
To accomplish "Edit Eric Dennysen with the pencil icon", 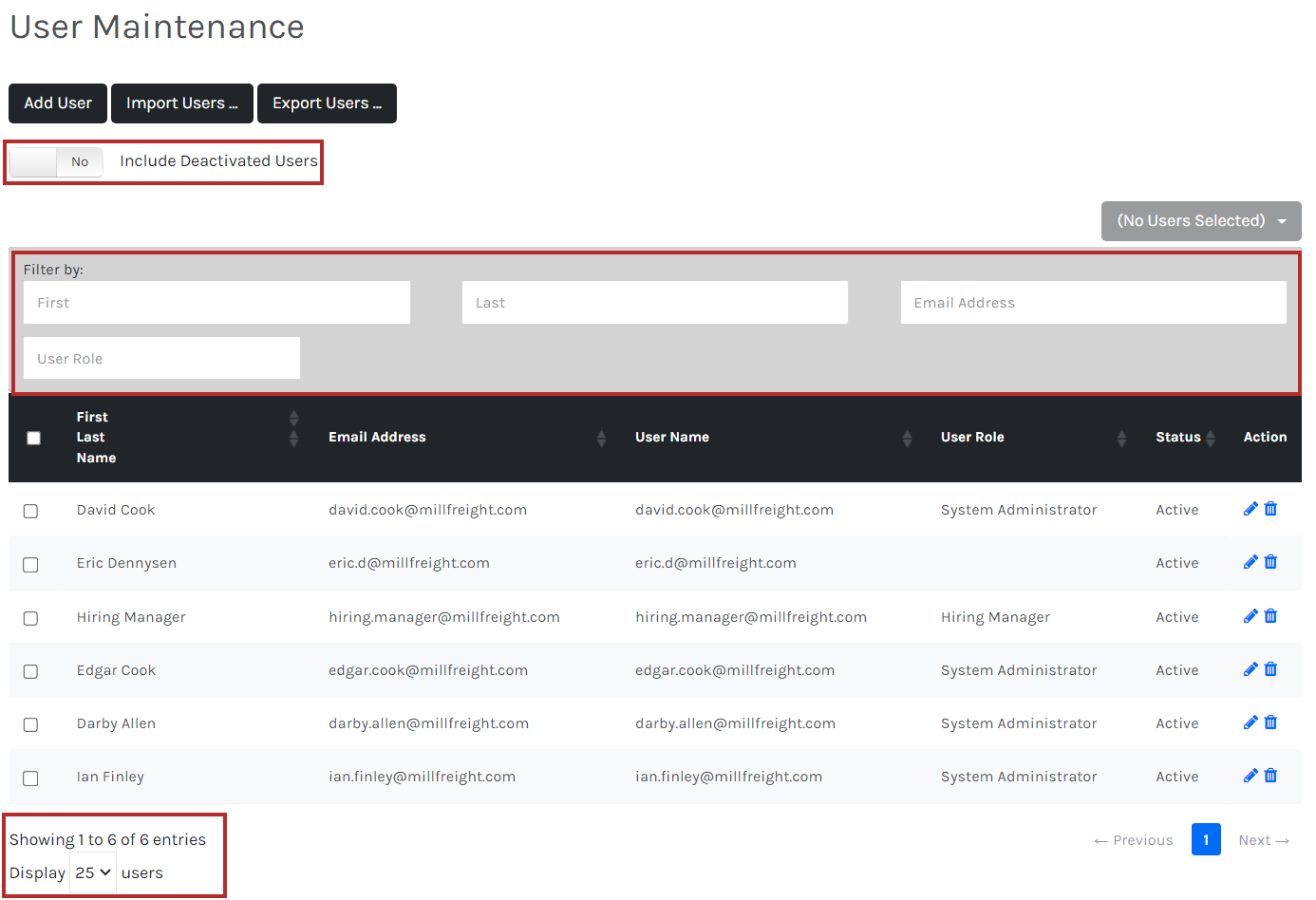I will click(x=1250, y=562).
